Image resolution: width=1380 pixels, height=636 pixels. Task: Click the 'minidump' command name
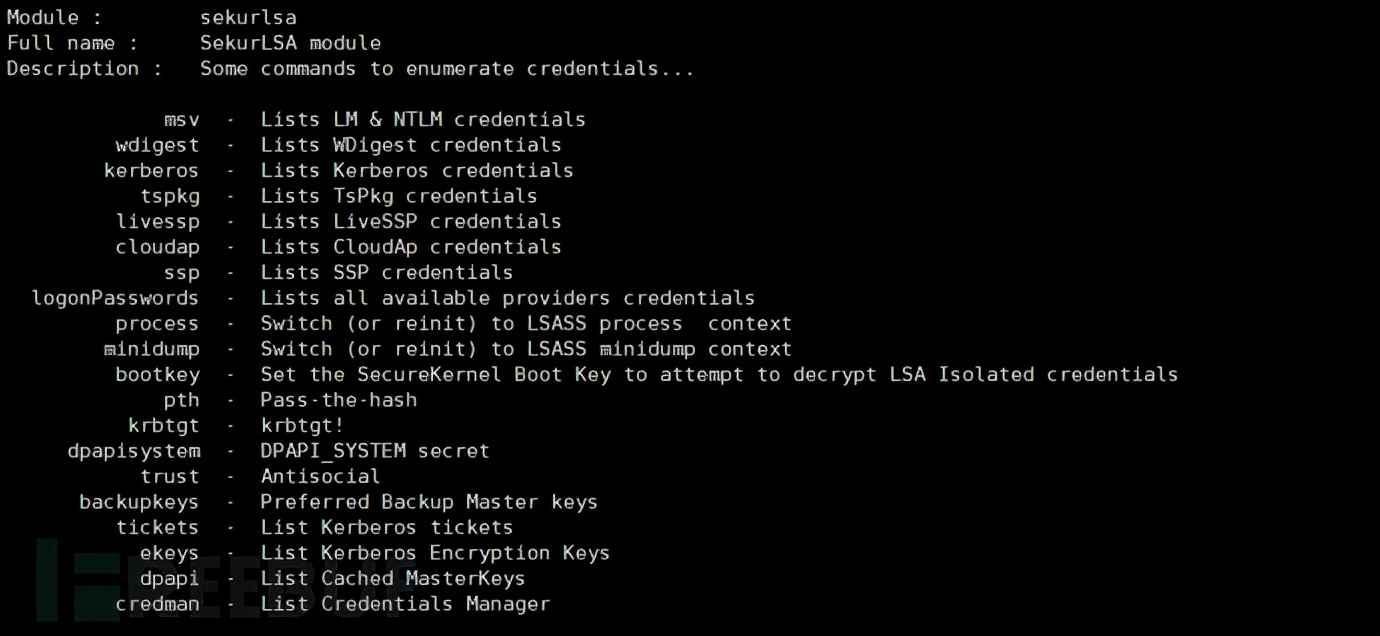pos(151,349)
